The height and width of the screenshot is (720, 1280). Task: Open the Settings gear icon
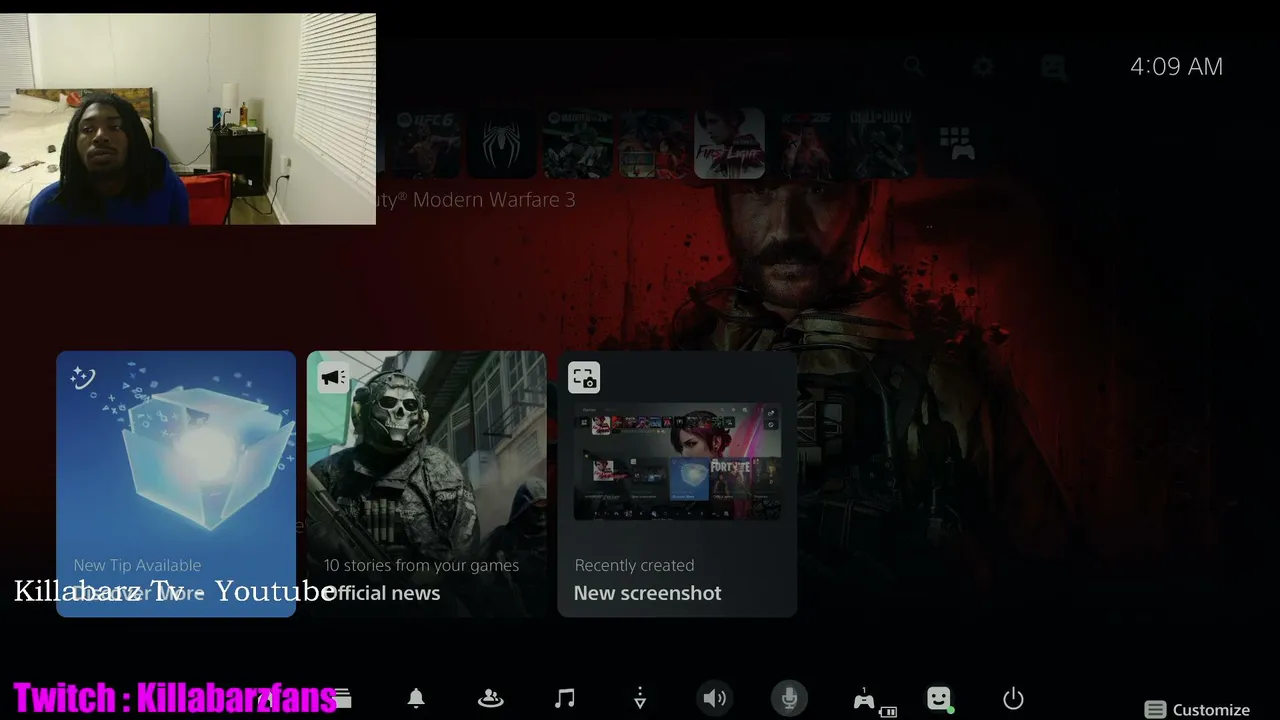coord(983,67)
